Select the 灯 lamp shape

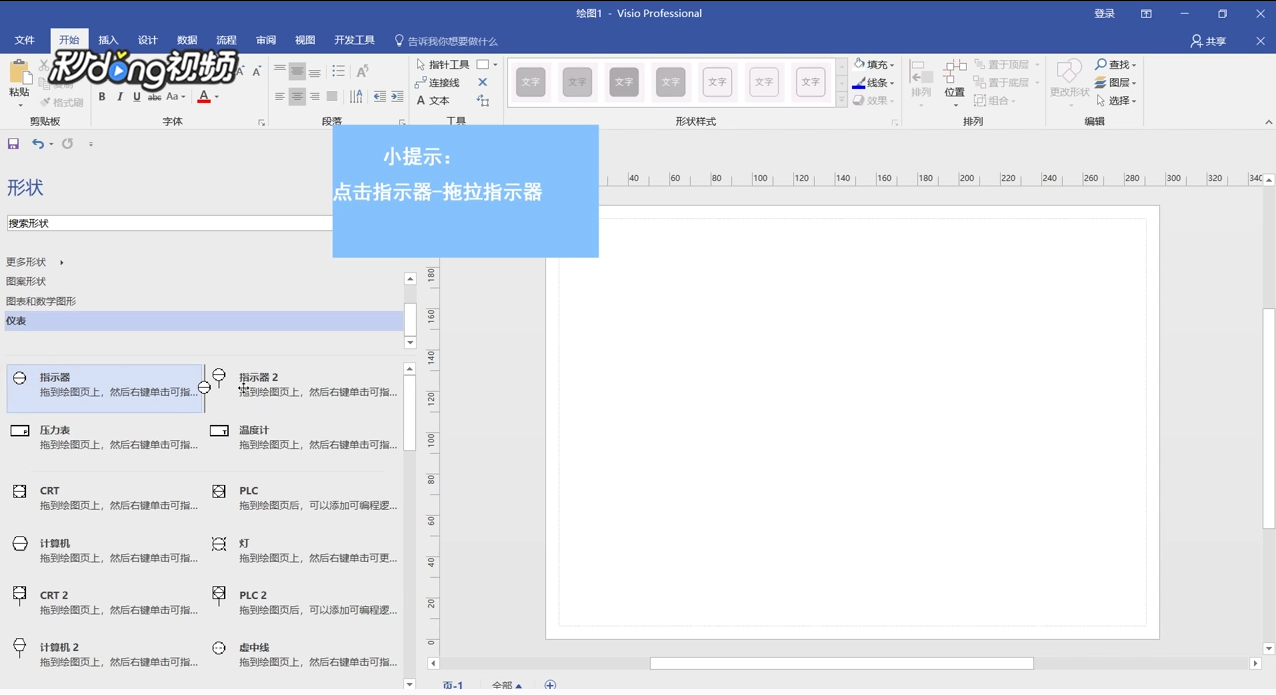(304, 550)
